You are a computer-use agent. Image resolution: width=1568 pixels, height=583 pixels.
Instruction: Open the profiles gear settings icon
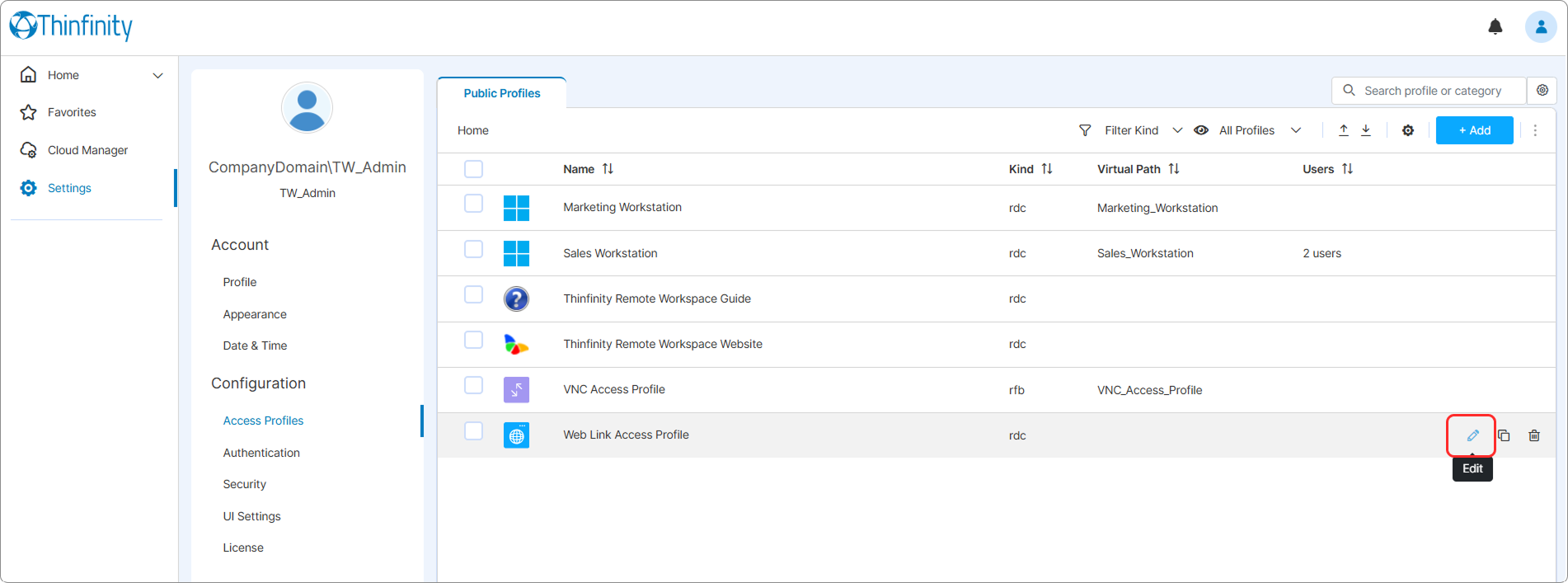[1407, 130]
